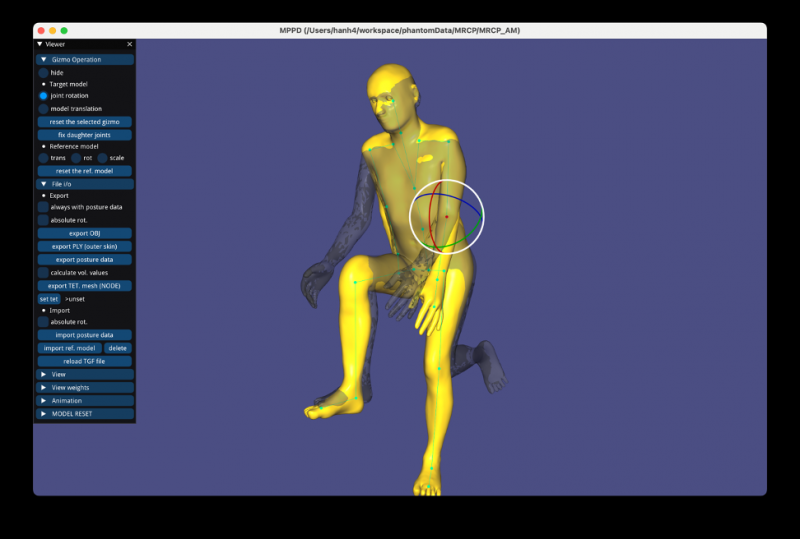Check the always with posture data box
The width and height of the screenshot is (800, 539).
pos(43,207)
